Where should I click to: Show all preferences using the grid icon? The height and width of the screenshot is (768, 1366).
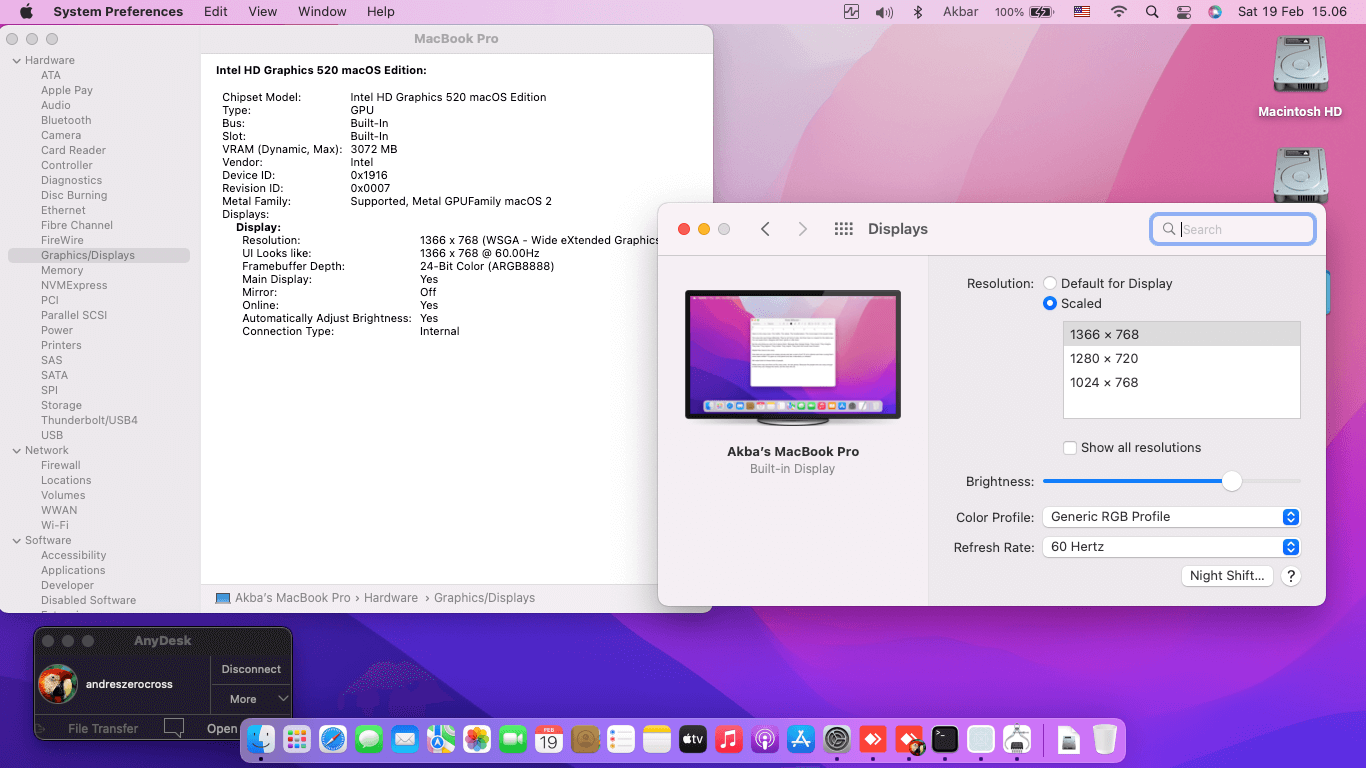[x=843, y=229]
